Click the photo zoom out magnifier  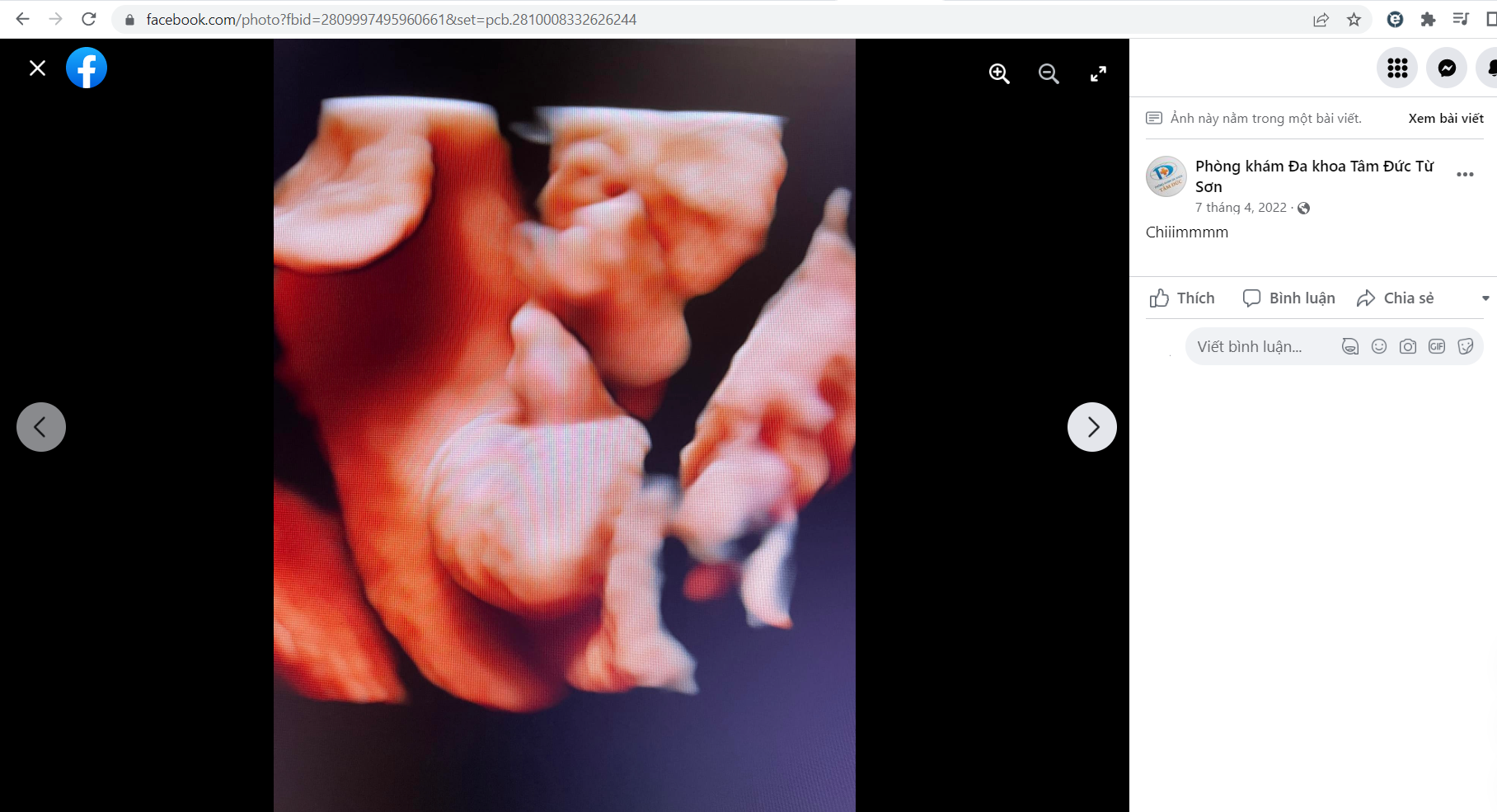coord(1049,73)
